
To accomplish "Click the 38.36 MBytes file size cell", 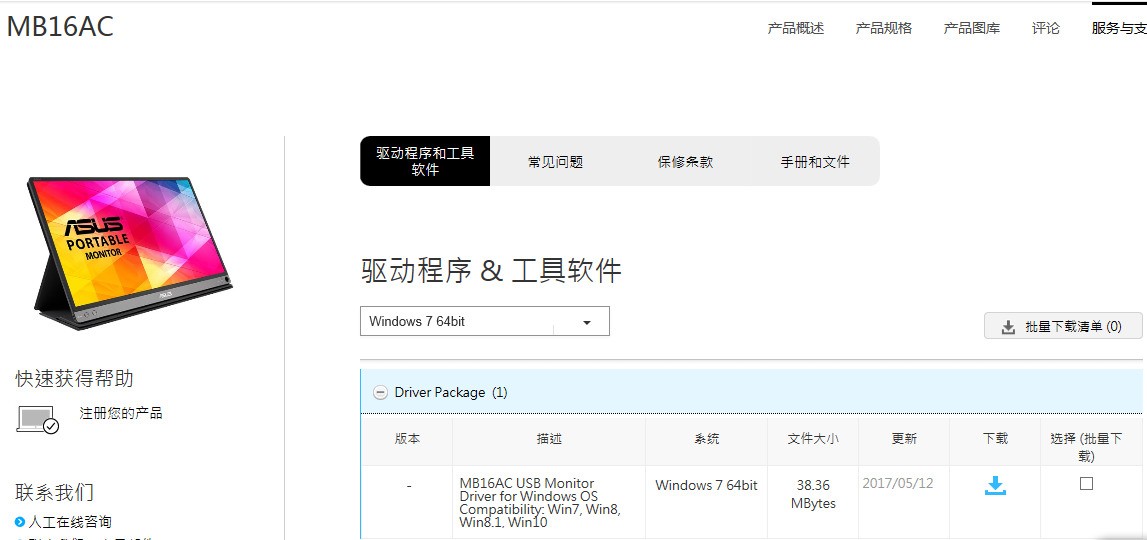I will [x=813, y=494].
